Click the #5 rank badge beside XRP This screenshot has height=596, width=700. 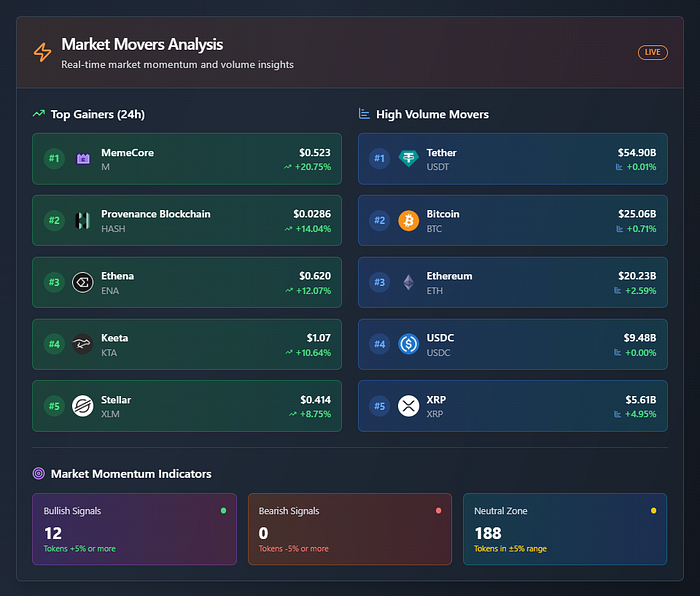coord(379,406)
